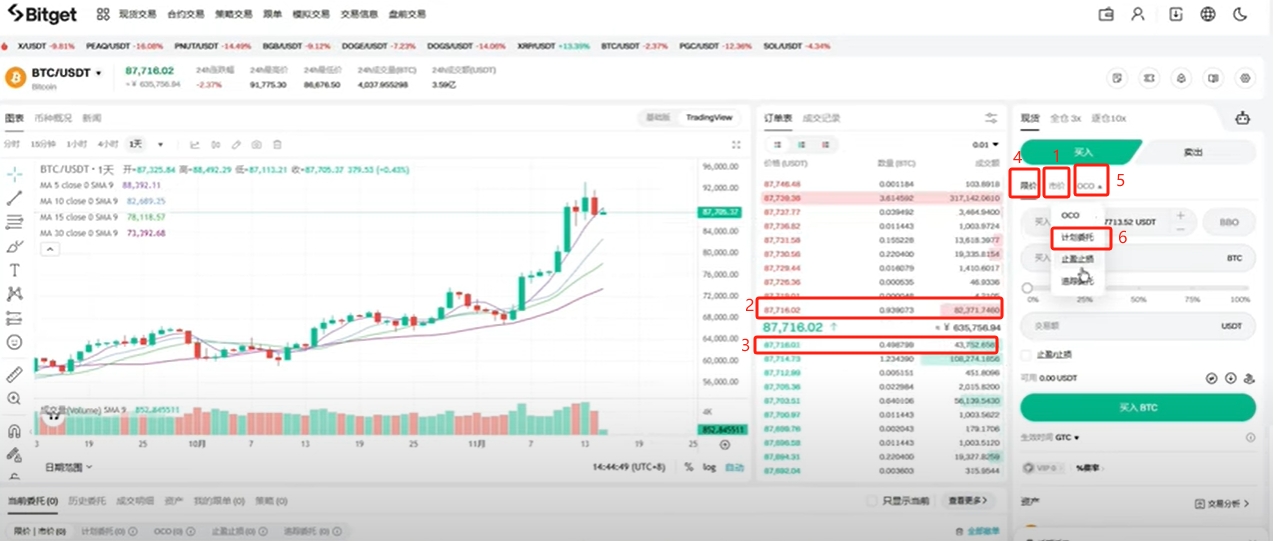Screen dimensions: 1274x541
Task: Increase price with the plus stepper
Action: click(x=1180, y=214)
